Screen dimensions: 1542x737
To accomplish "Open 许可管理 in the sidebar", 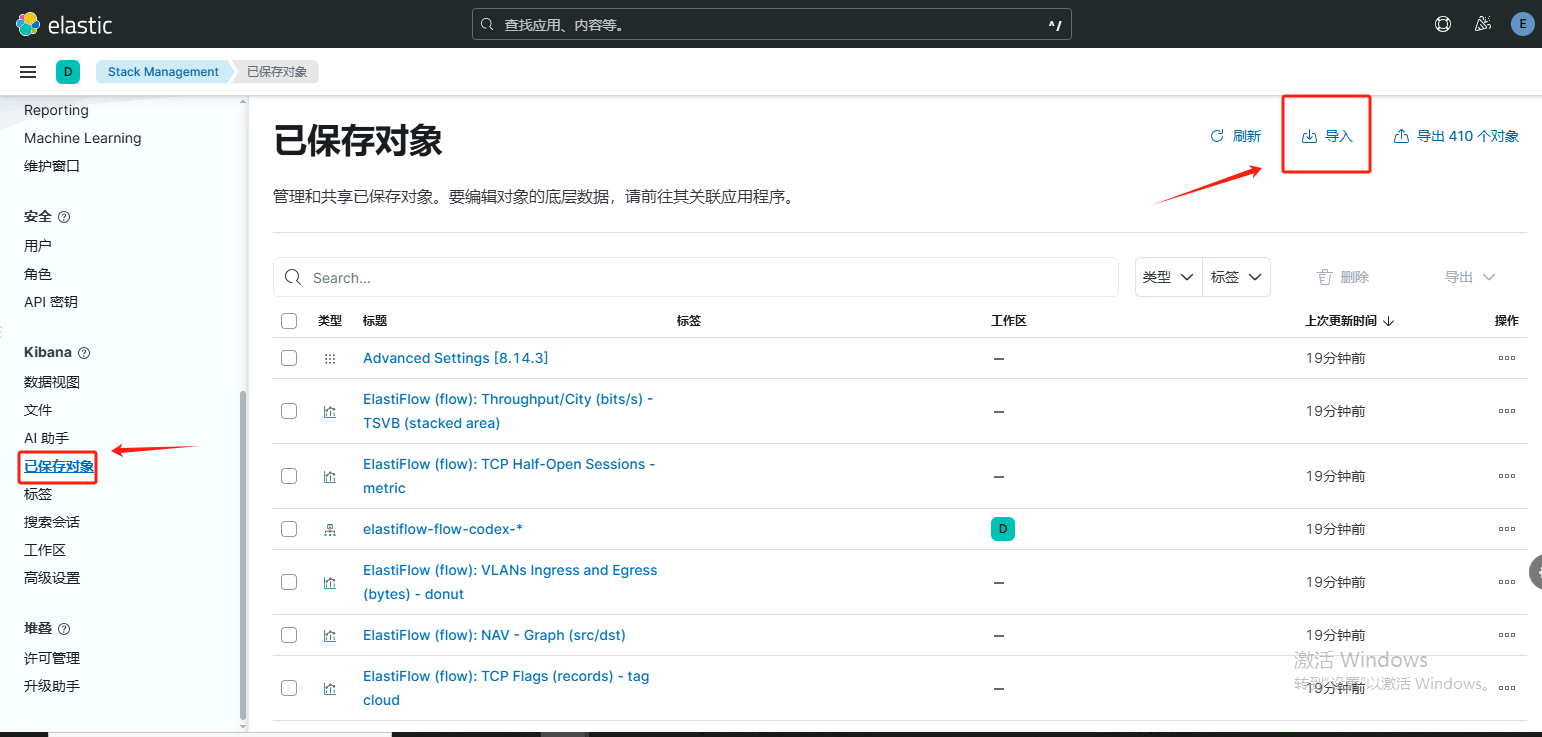I will click(52, 658).
